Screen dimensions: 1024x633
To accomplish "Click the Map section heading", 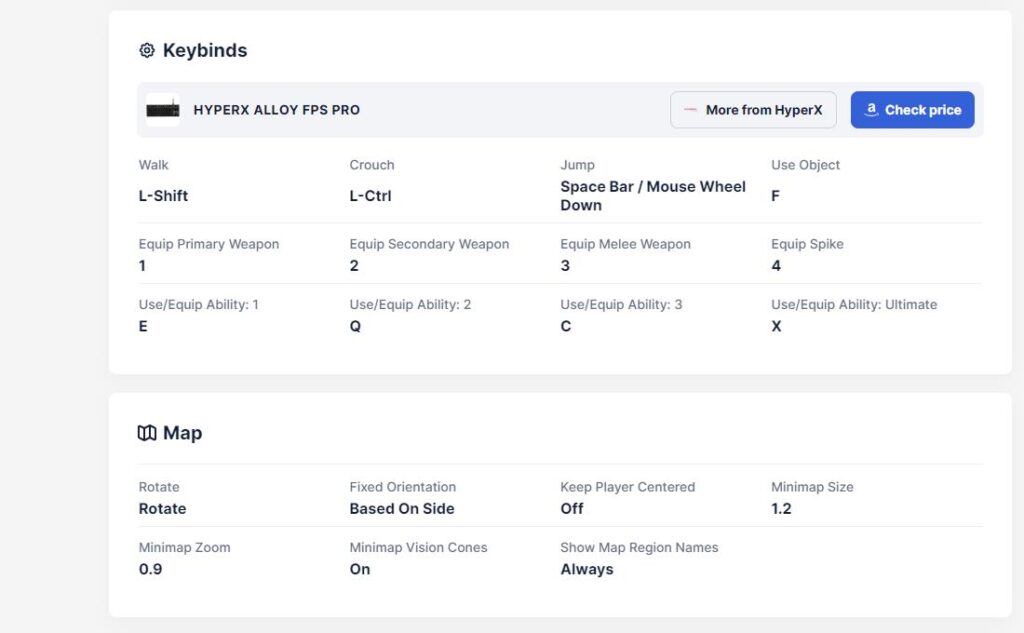I will (182, 433).
